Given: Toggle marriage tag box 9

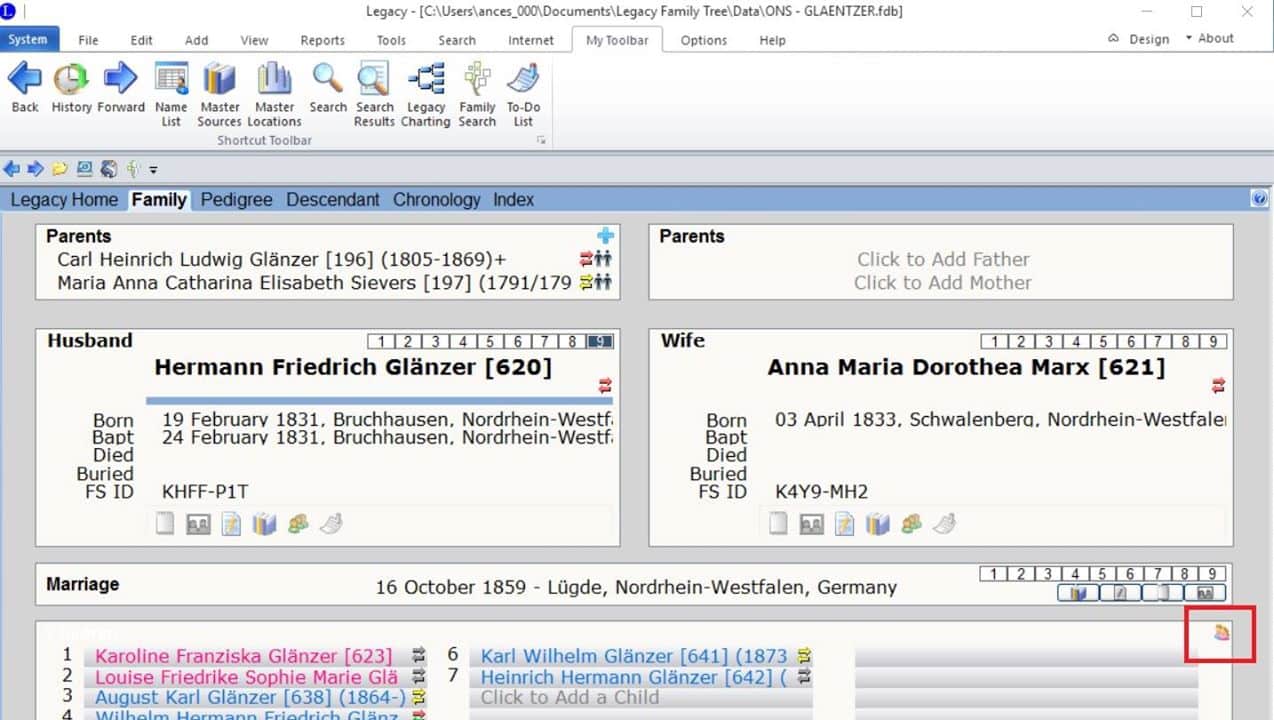Looking at the screenshot, I should (x=1212, y=574).
